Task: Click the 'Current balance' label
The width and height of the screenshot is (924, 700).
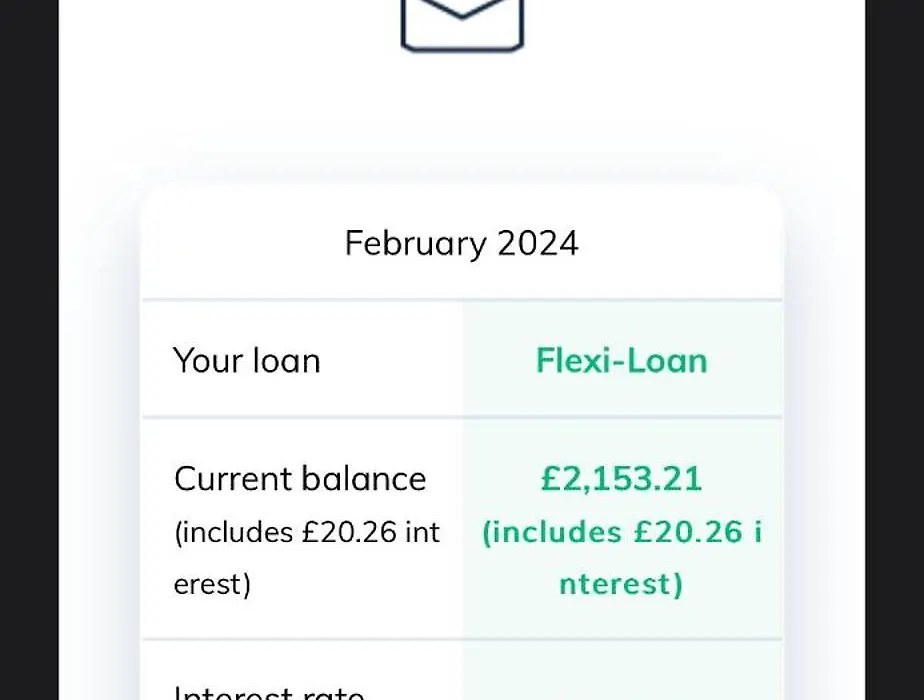Action: point(300,478)
